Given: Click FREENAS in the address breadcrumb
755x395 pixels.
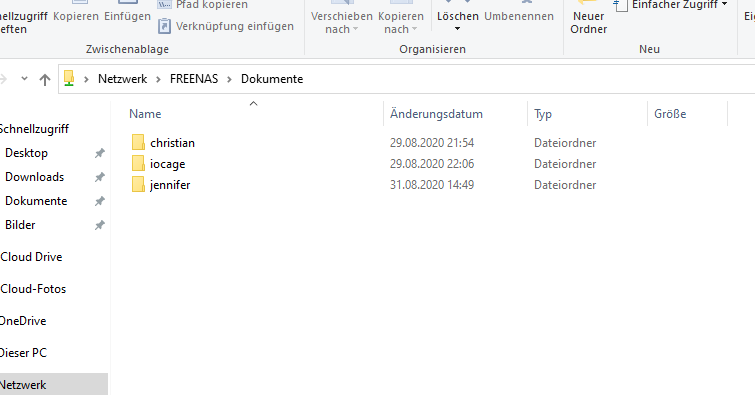Looking at the screenshot, I should [194, 79].
